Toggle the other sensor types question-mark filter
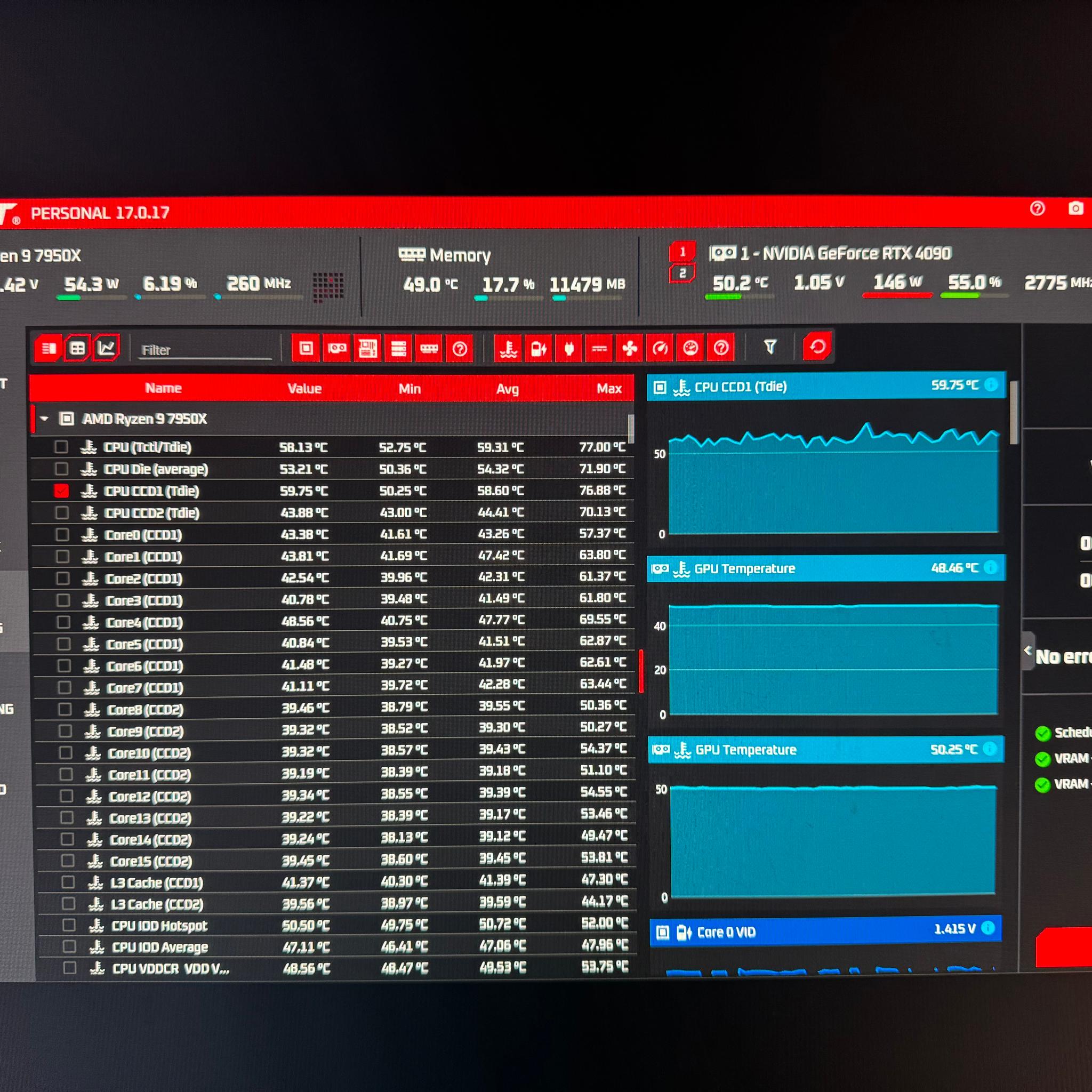 click(721, 348)
